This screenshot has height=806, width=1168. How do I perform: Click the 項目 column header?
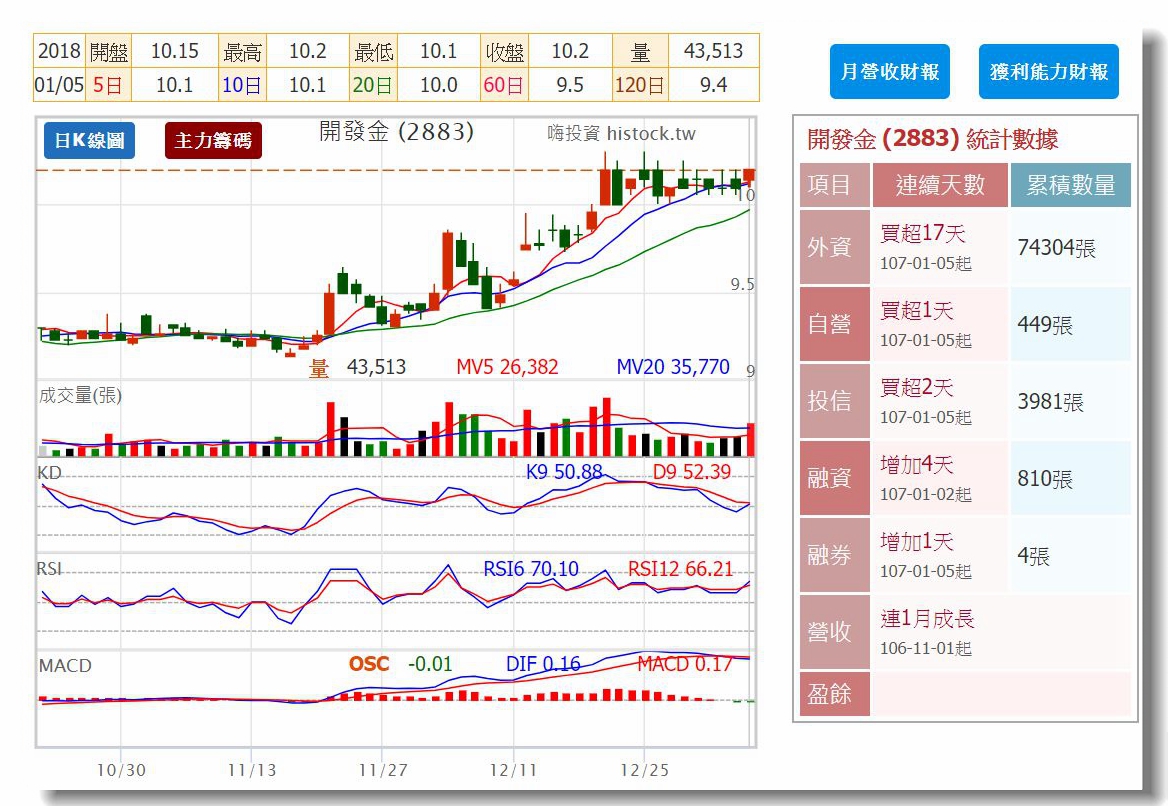point(834,185)
